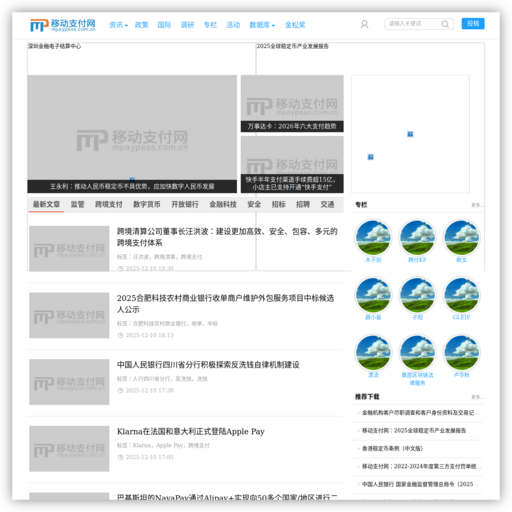
Task: Select the 最新文章 tab
Action: click(x=46, y=204)
